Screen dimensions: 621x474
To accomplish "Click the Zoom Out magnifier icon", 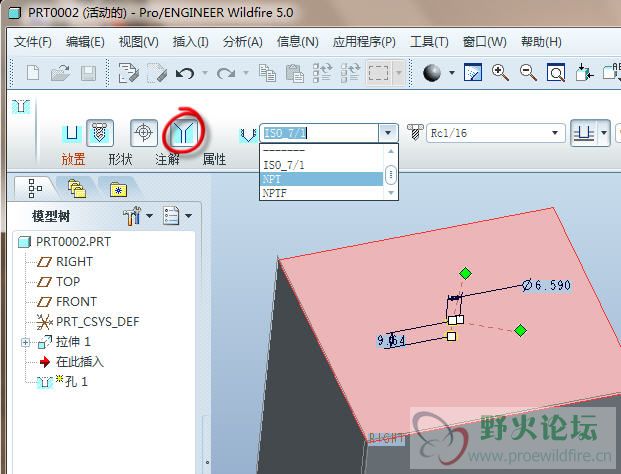I will tap(528, 73).
